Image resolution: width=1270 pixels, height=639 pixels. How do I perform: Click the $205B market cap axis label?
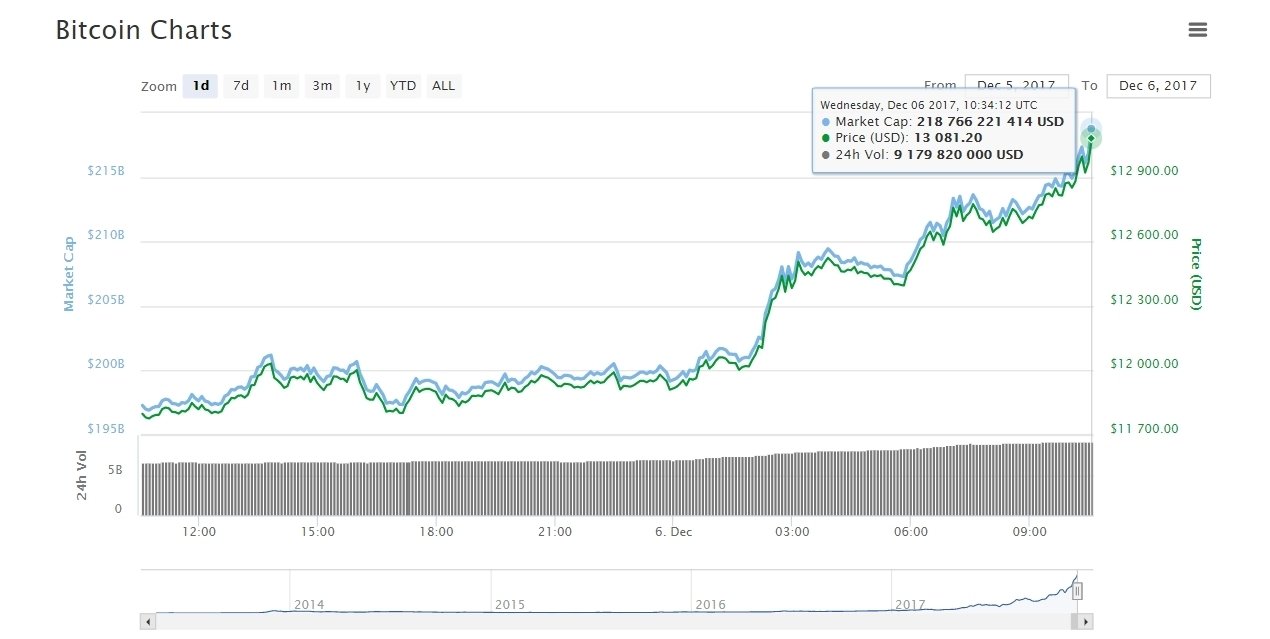pyautogui.click(x=106, y=300)
